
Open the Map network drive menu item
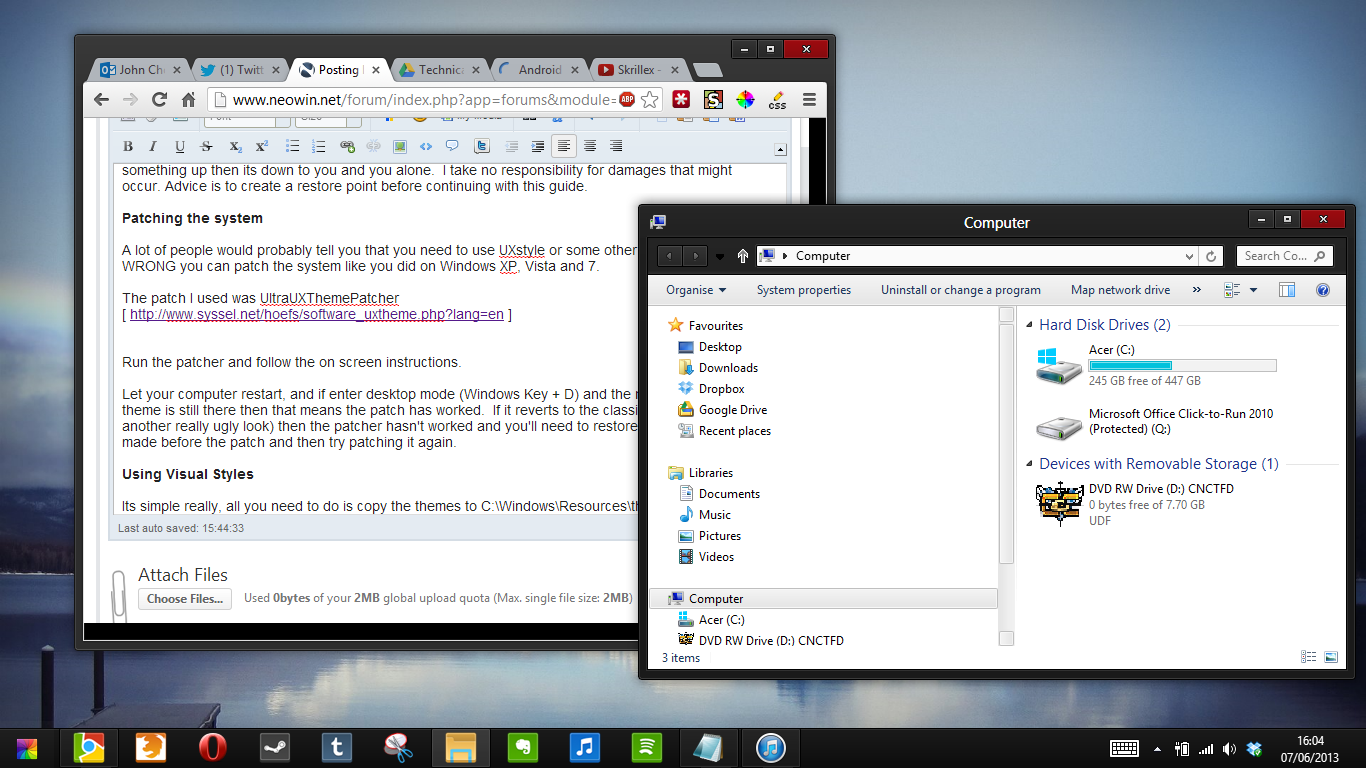tap(1120, 290)
